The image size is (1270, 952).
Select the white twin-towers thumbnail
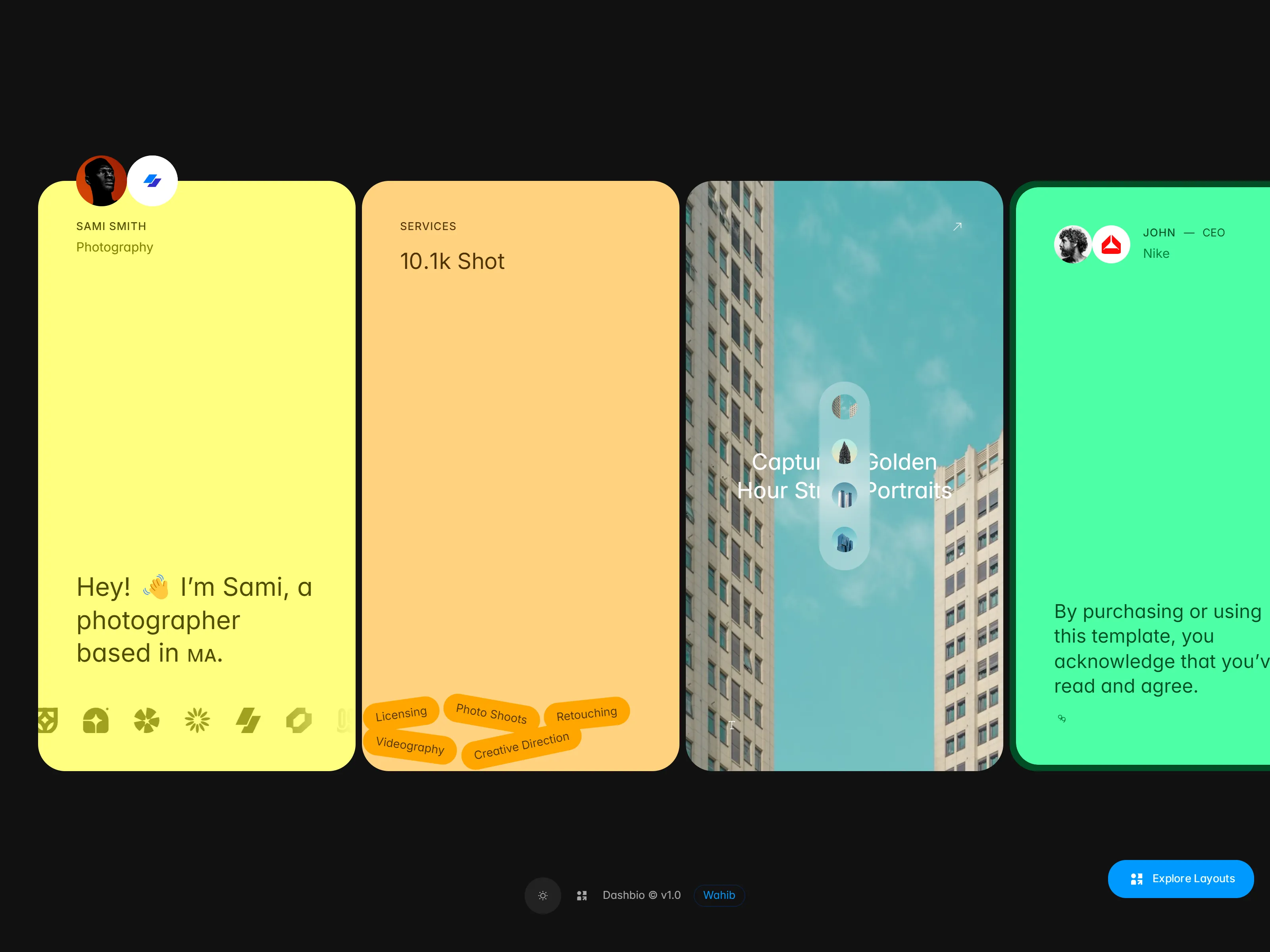pos(845,496)
